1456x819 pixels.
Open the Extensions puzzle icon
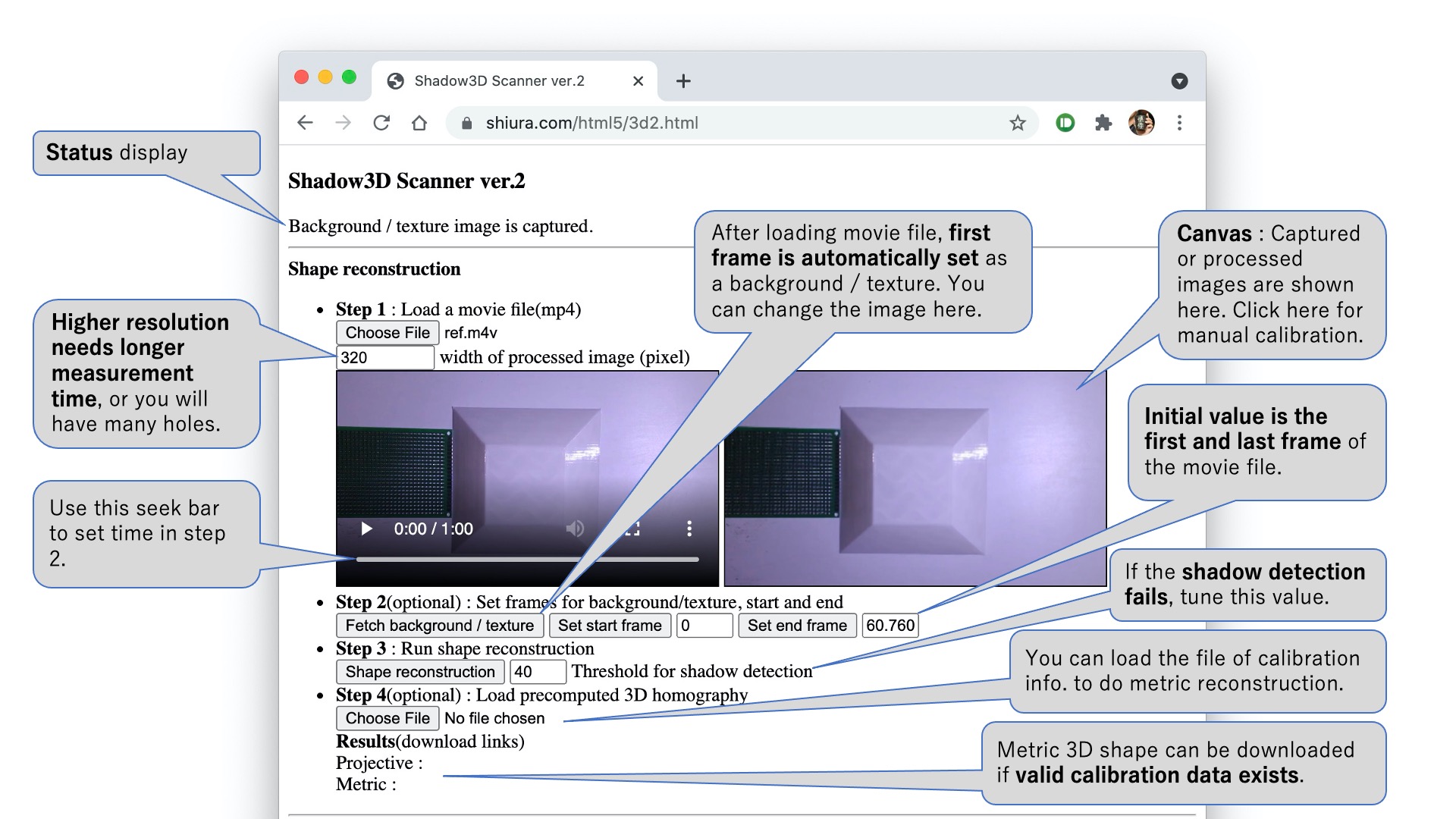pyautogui.click(x=1103, y=123)
